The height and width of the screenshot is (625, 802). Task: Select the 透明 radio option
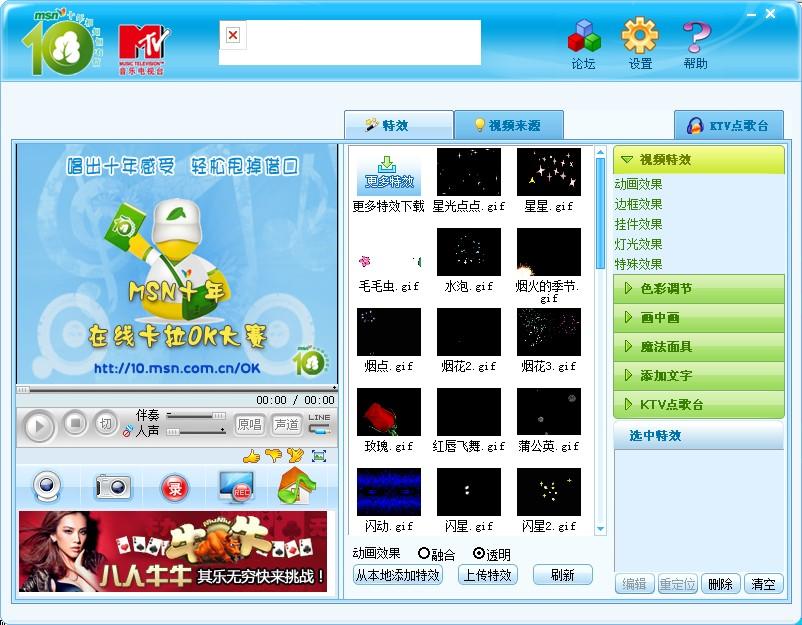pyautogui.click(x=479, y=554)
